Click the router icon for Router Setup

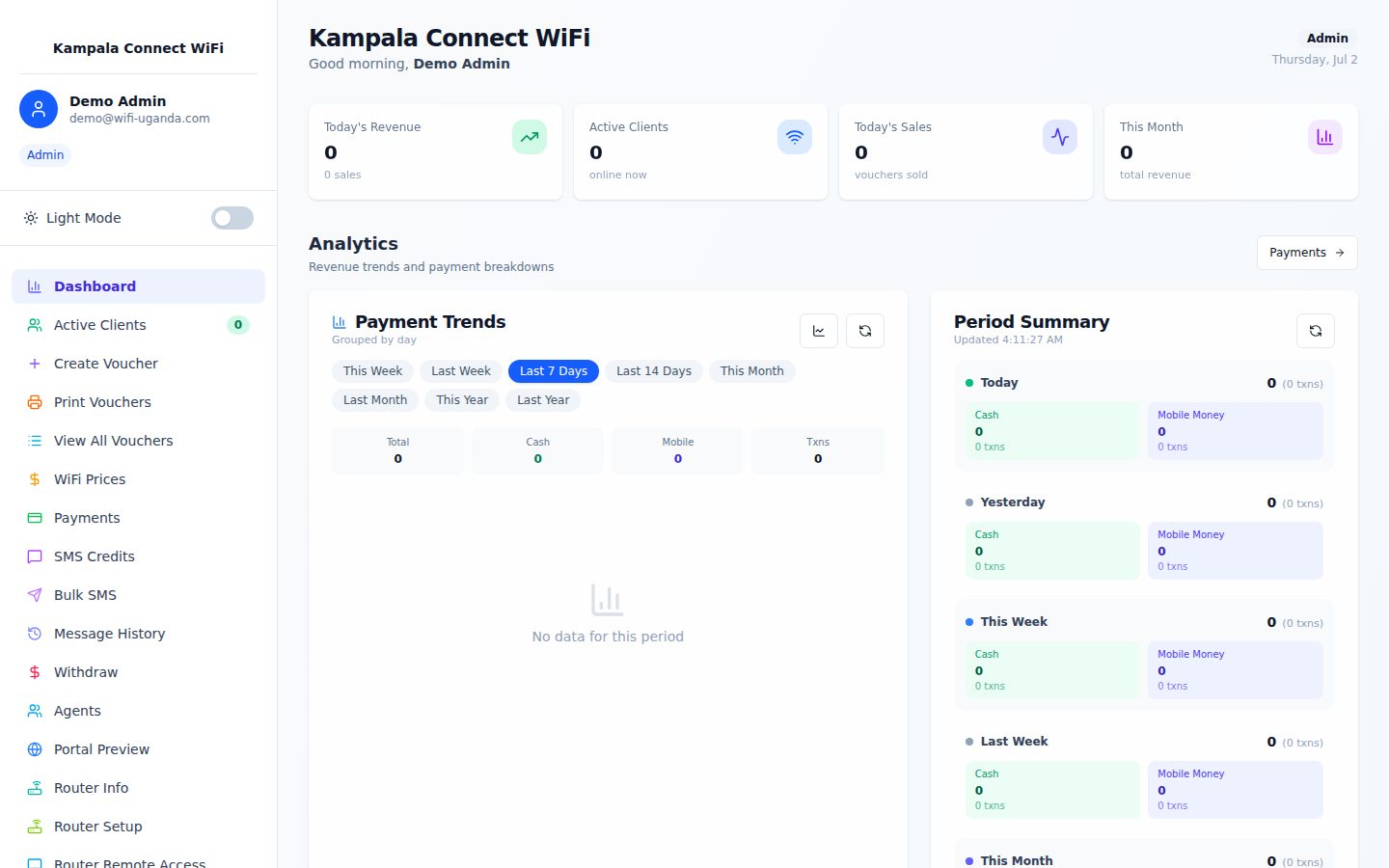35,827
